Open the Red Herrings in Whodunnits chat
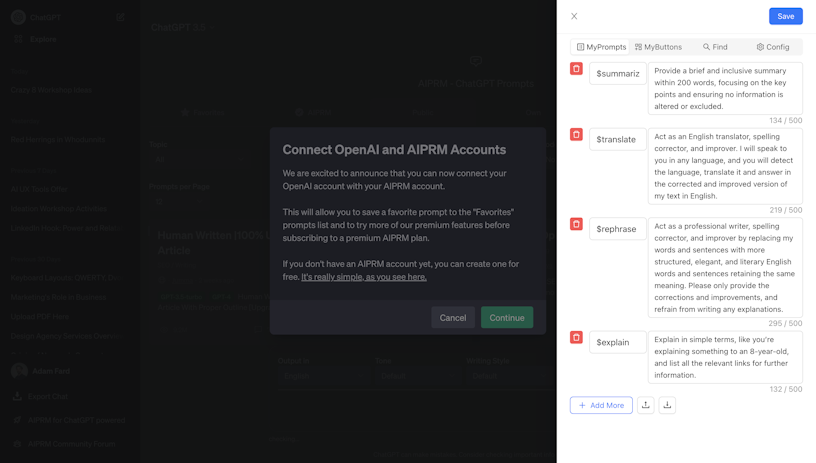 click(x=58, y=139)
